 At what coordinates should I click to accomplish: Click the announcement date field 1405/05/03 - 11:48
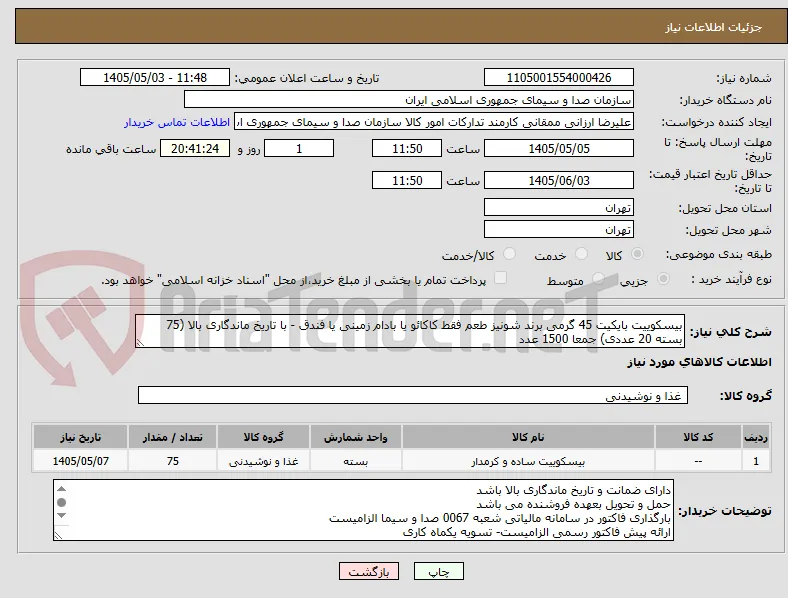(x=155, y=77)
